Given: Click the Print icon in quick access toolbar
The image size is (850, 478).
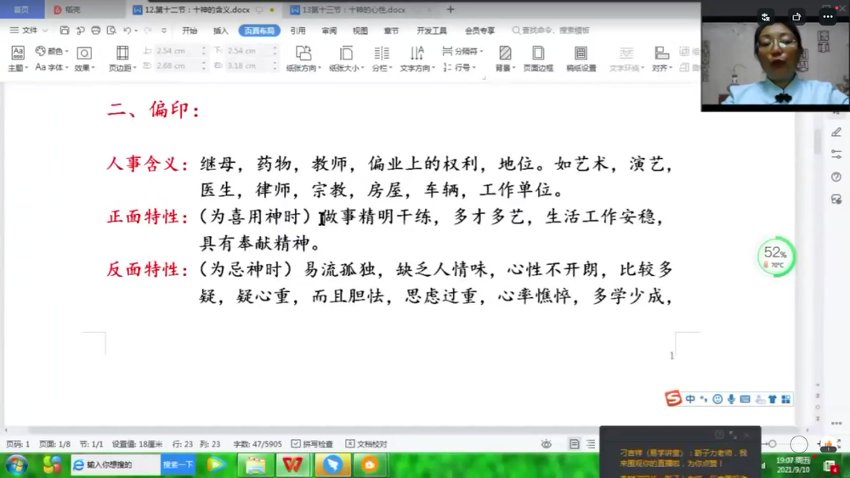Looking at the screenshot, I should [96, 30].
